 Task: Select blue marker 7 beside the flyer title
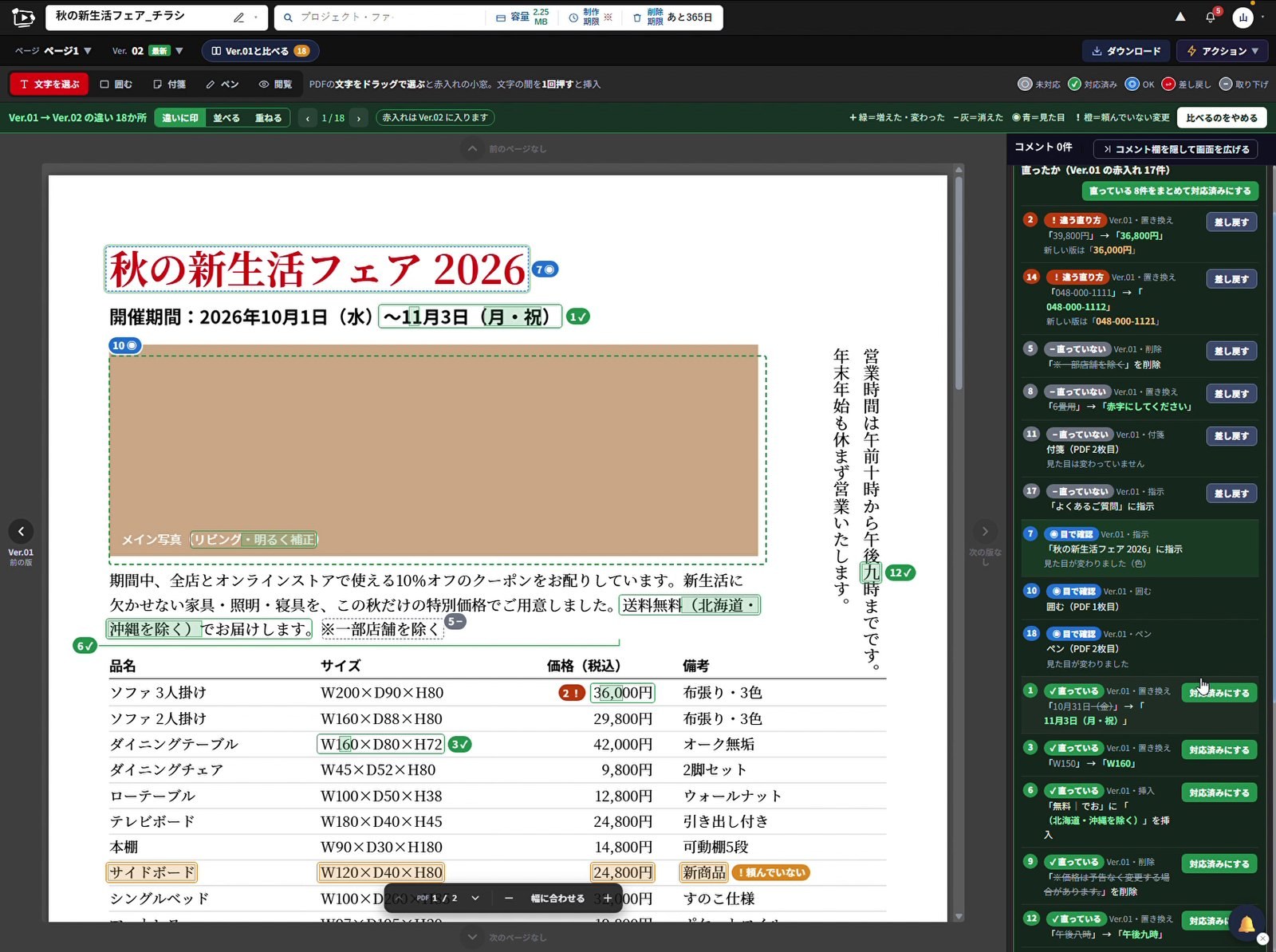545,269
